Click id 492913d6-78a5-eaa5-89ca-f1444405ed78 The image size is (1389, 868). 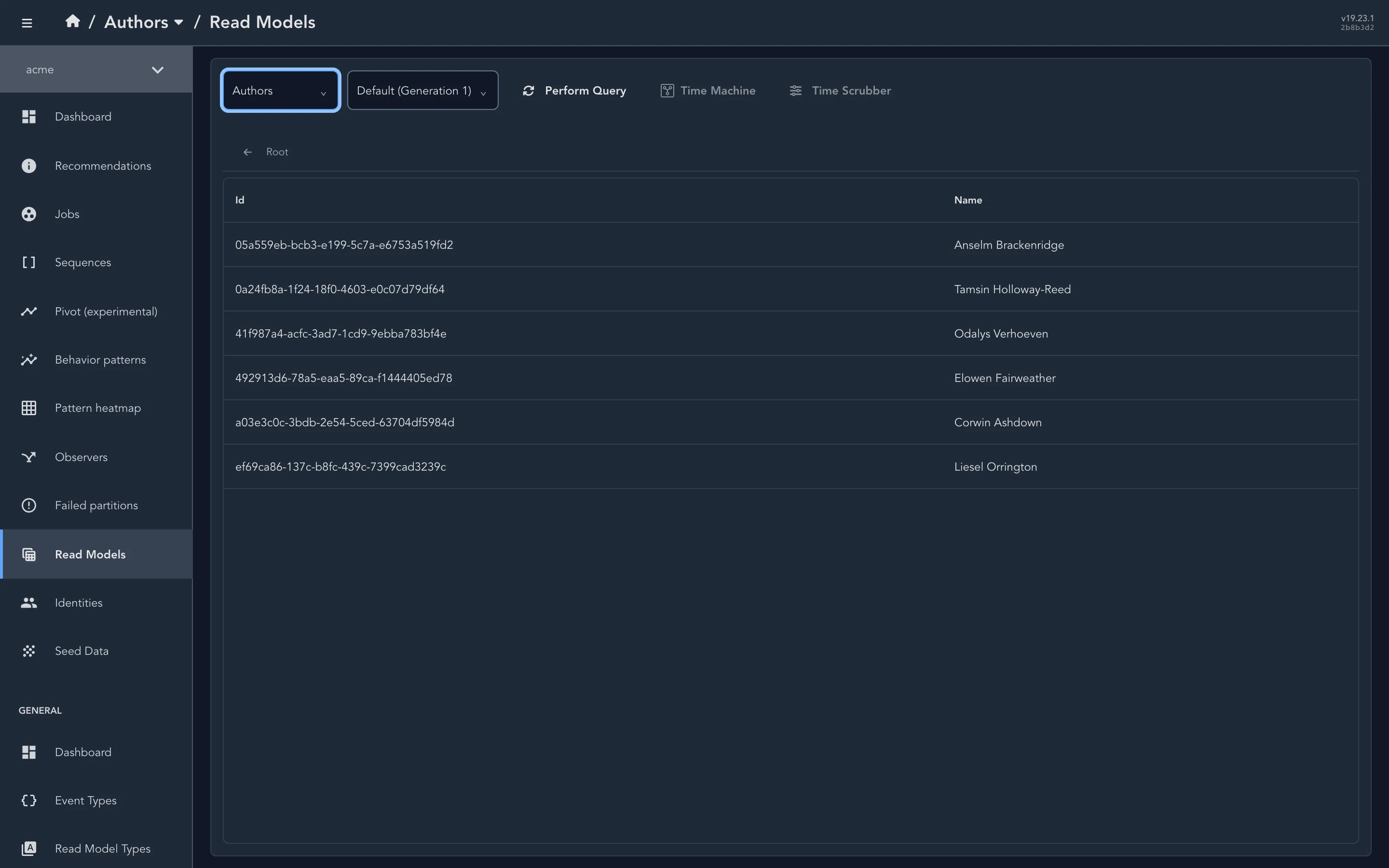point(343,379)
